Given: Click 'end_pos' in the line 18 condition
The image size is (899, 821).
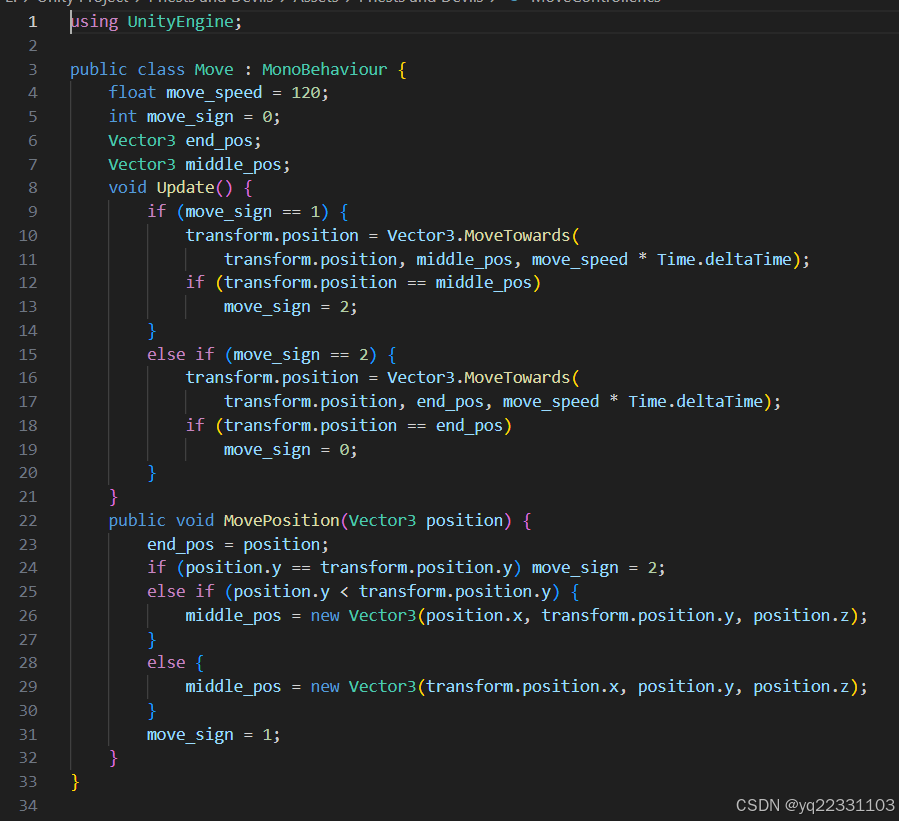Looking at the screenshot, I should click(469, 425).
